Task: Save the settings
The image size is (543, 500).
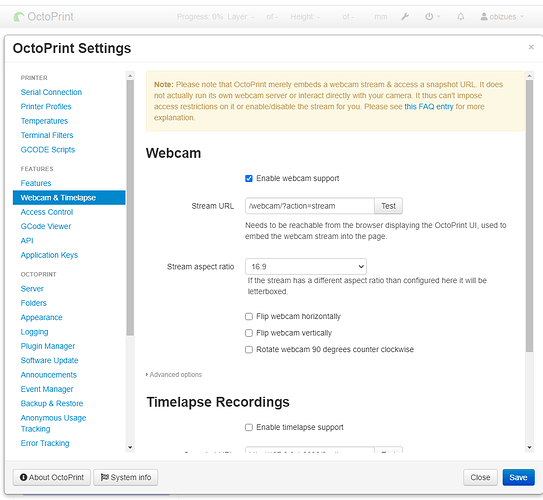Action: click(518, 477)
